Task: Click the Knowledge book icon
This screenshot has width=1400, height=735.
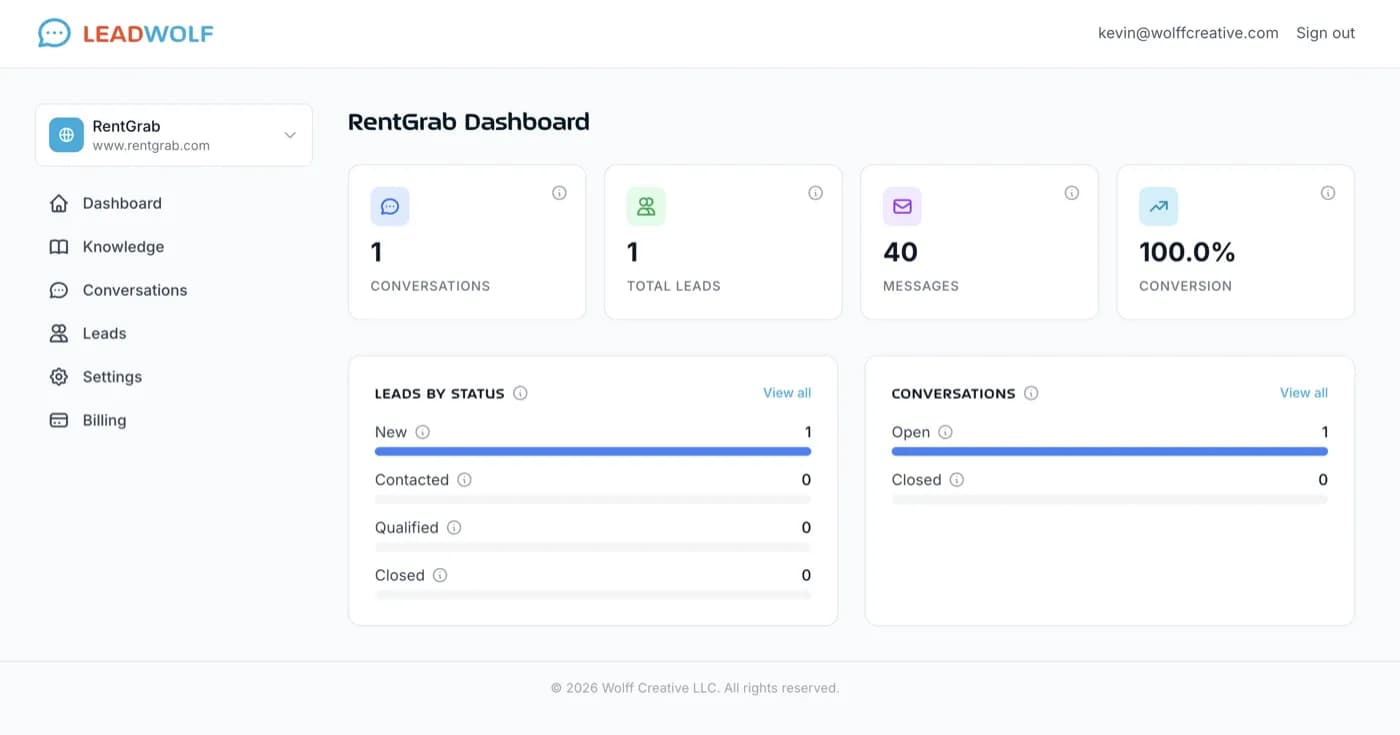Action: click(59, 247)
